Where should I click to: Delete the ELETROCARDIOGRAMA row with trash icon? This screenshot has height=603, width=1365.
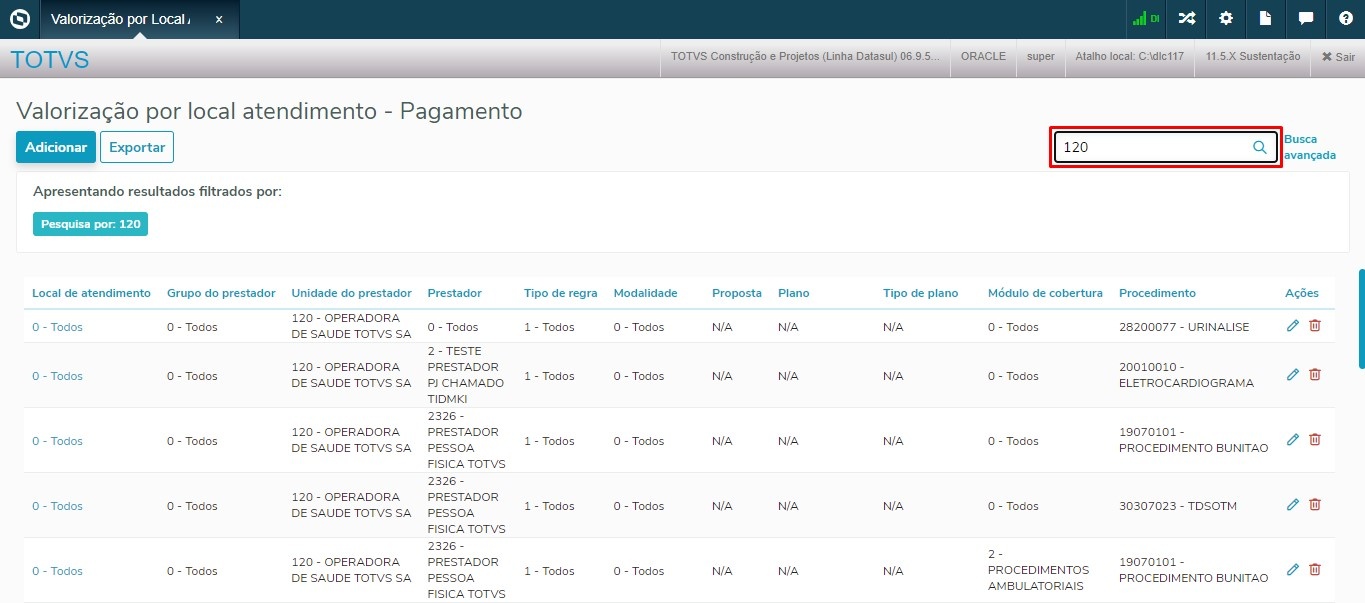tap(1315, 375)
